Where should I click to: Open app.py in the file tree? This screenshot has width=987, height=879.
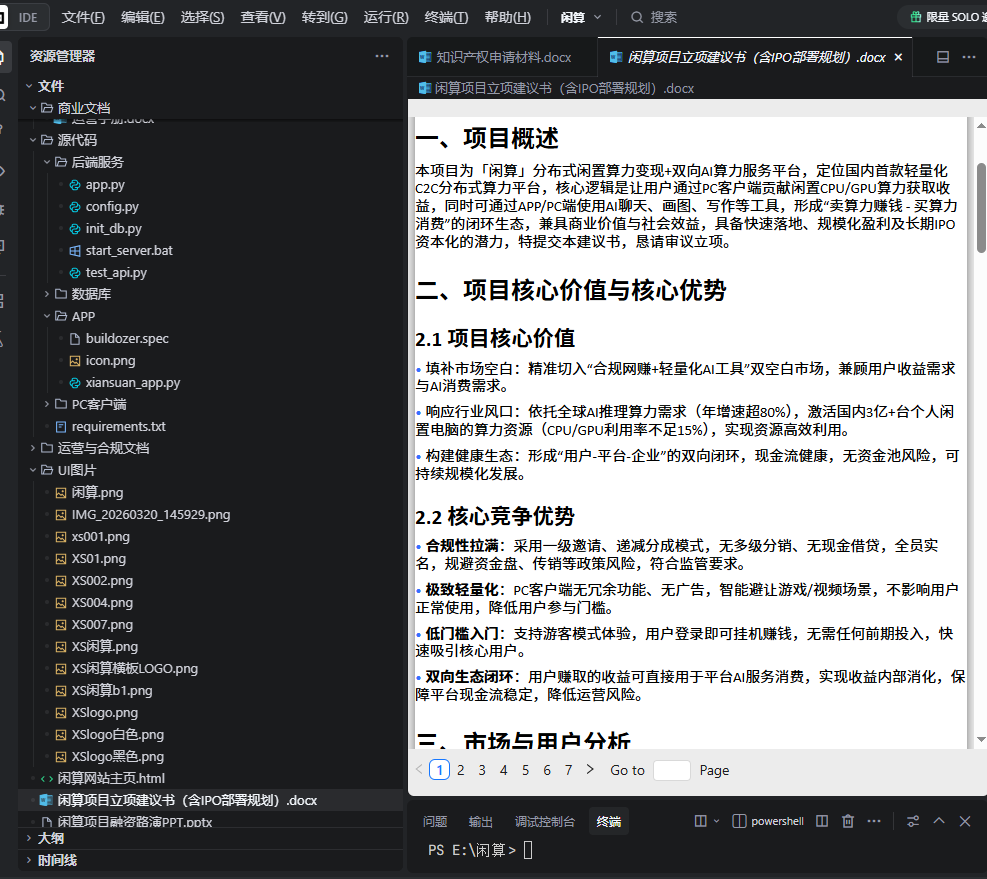coord(105,185)
